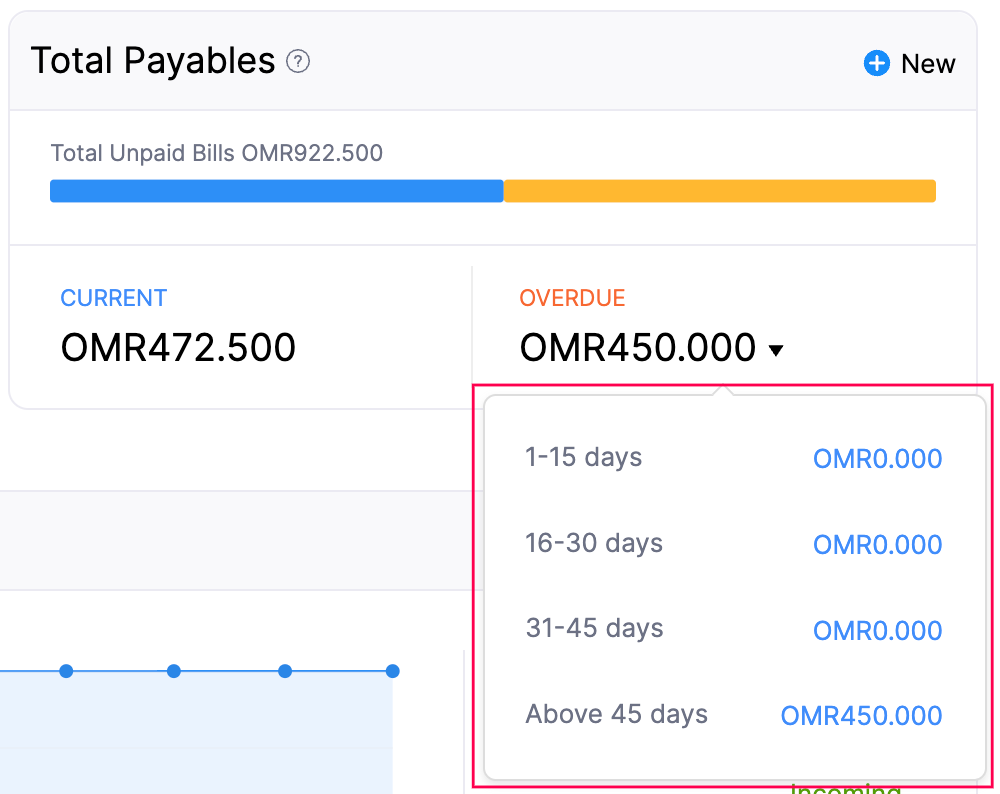Select the first data point on the chart

tap(66, 671)
